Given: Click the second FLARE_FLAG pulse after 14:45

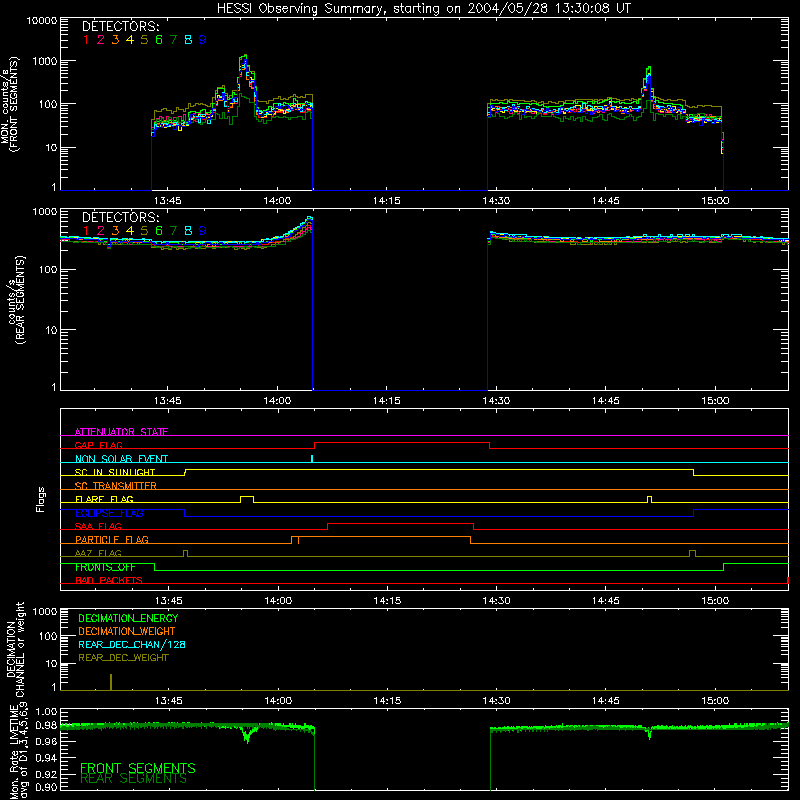Looking at the screenshot, I should 649,499.
